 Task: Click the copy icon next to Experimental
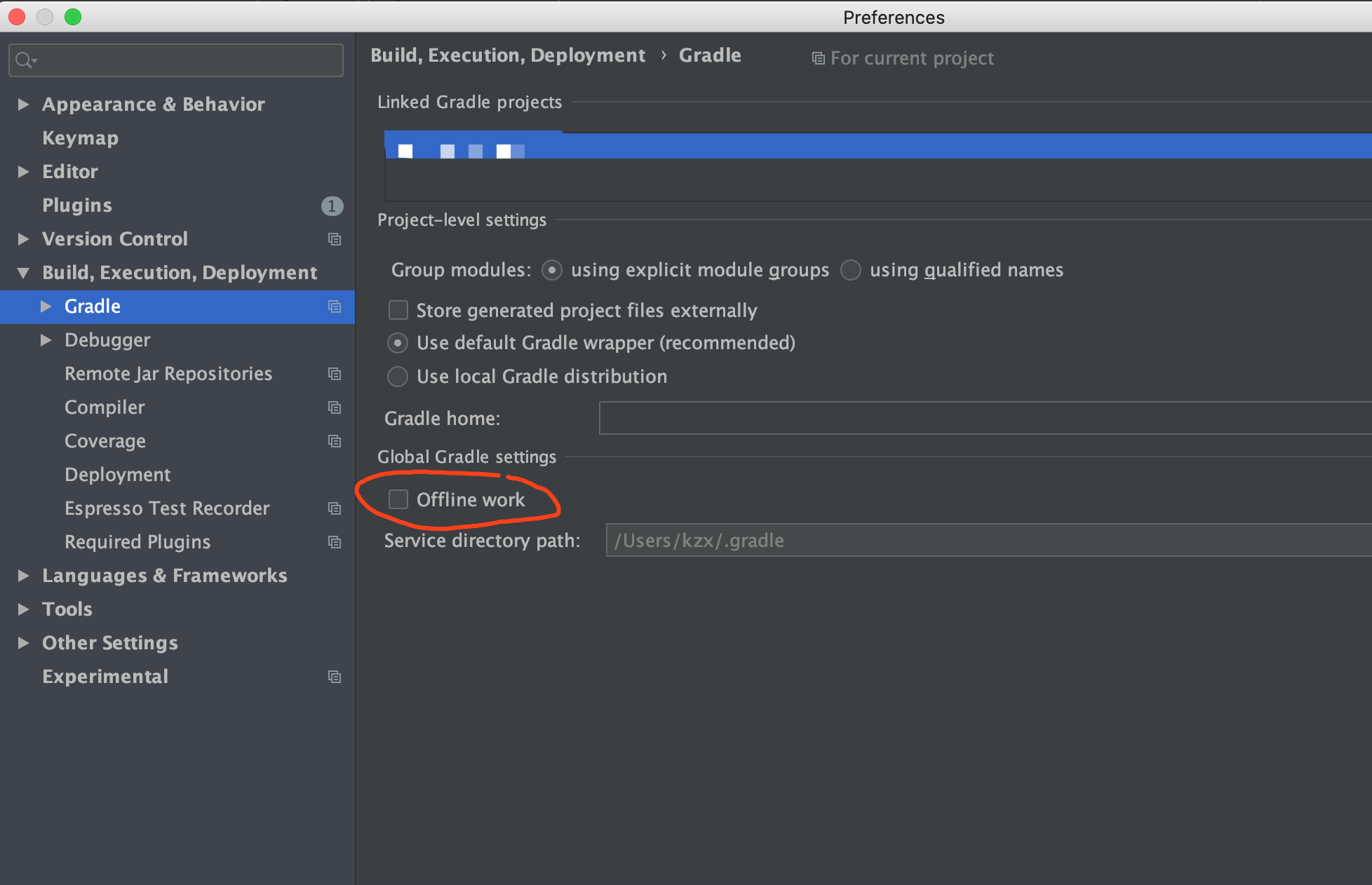[335, 677]
